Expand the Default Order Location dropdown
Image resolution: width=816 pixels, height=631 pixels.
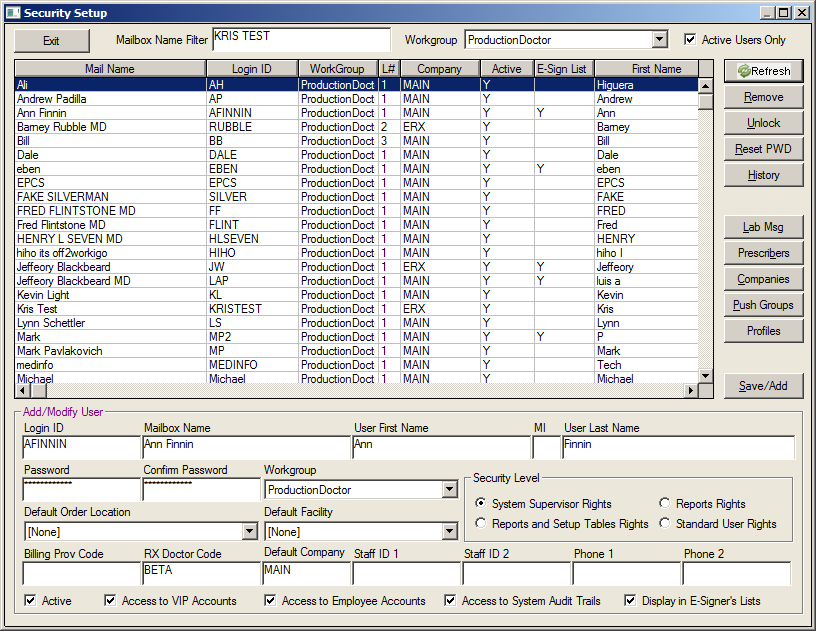coord(249,532)
